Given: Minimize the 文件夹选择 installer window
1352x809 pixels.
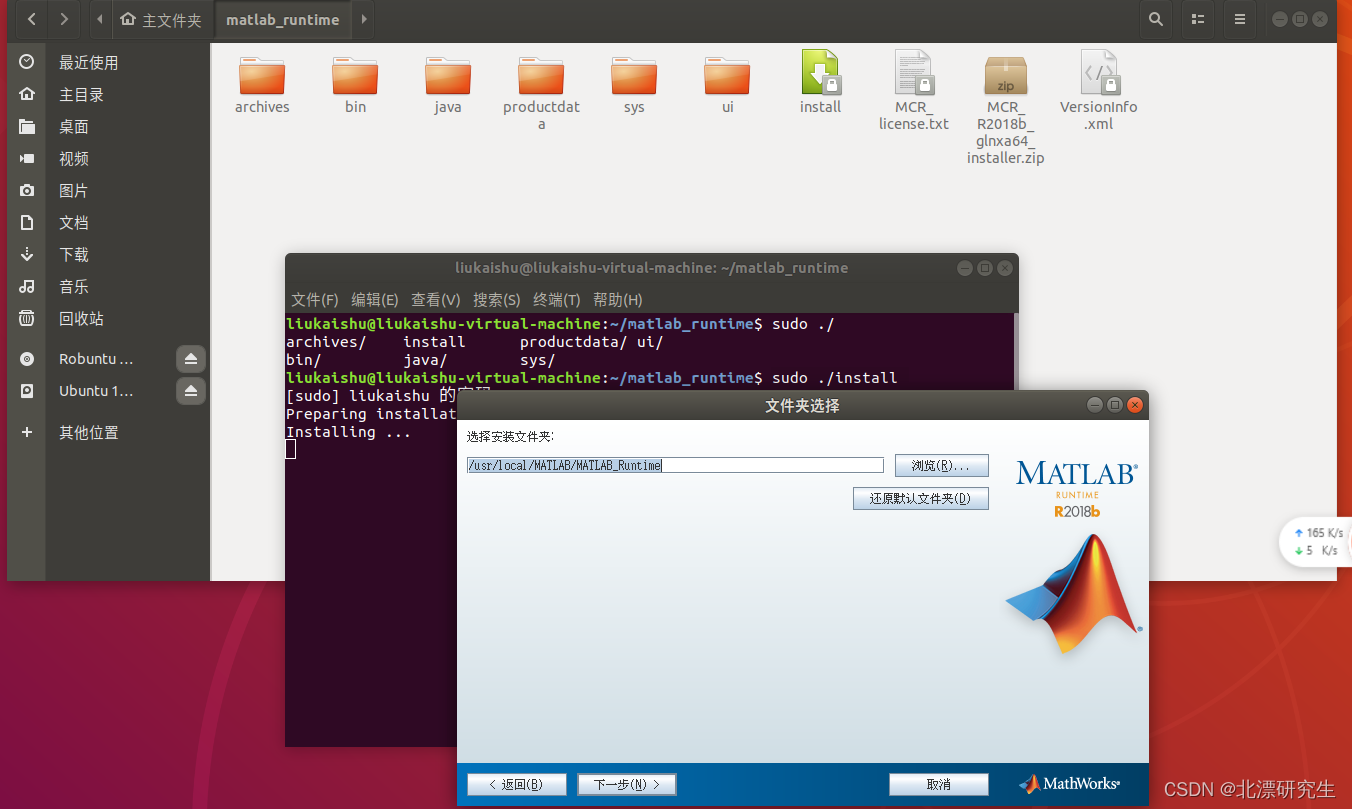Looking at the screenshot, I should click(x=1095, y=405).
